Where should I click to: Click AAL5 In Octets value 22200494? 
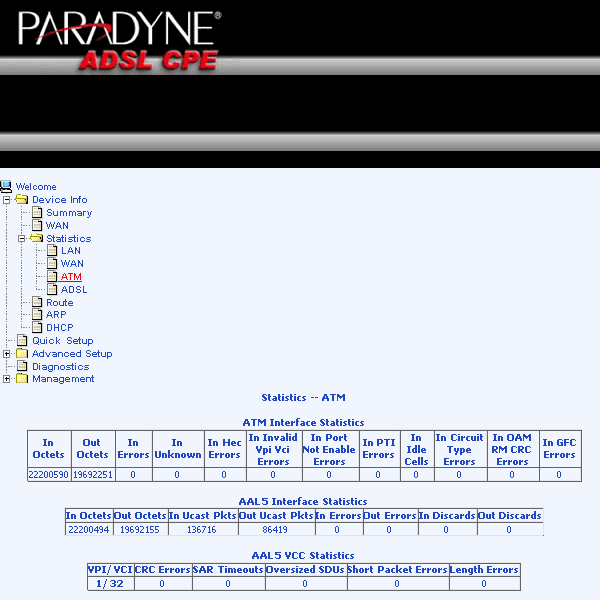point(89,530)
